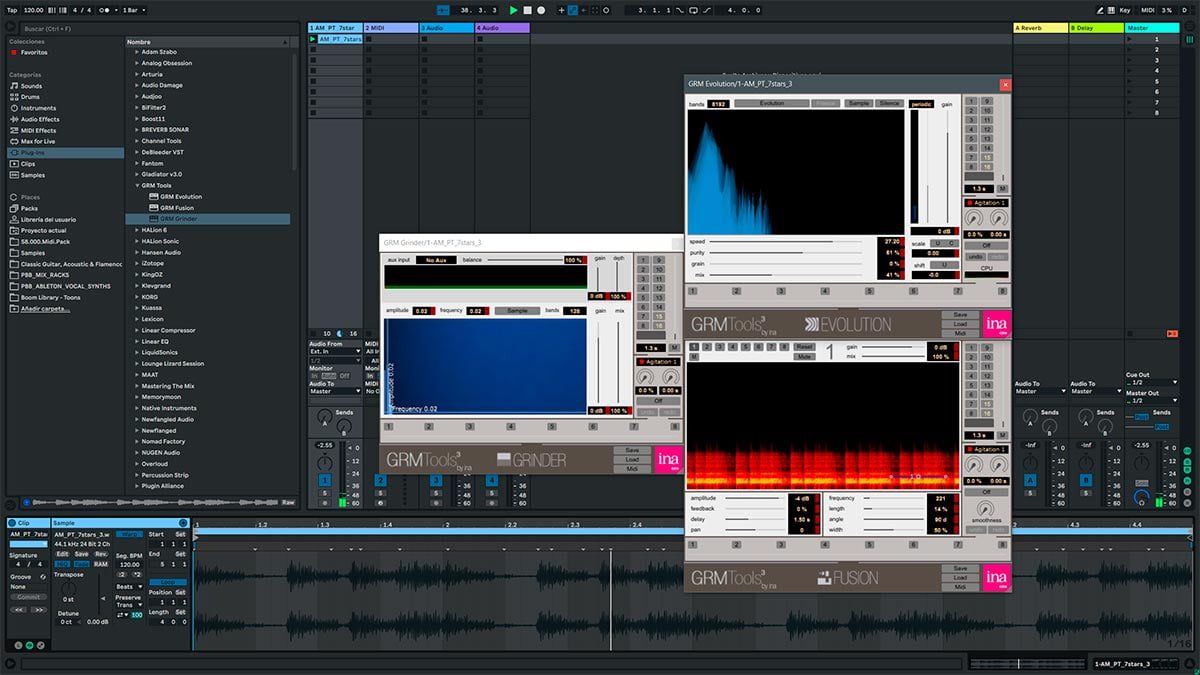Start playback with the green Play button

pyautogui.click(x=514, y=10)
